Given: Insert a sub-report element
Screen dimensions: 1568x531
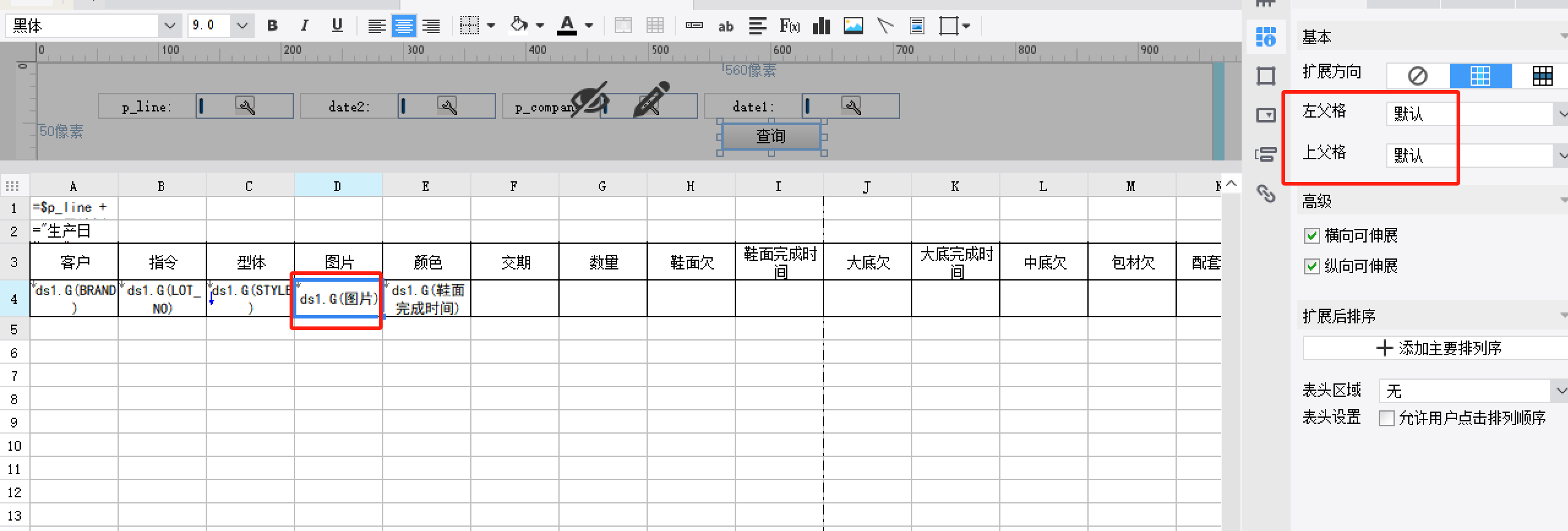Looking at the screenshot, I should click(917, 26).
